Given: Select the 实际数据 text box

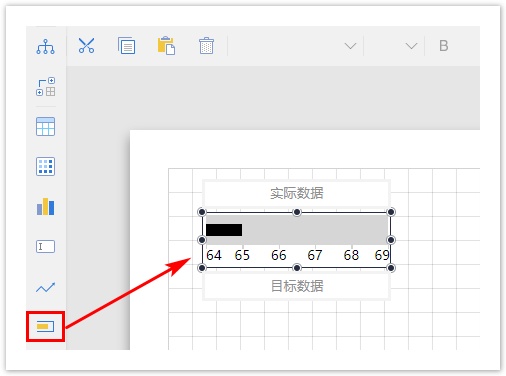Looking at the screenshot, I should coord(296,193).
